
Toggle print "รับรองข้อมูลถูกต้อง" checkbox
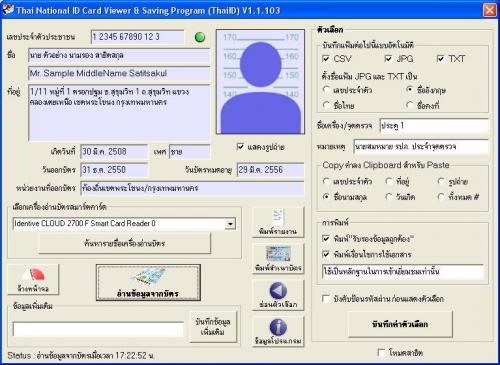326,239
